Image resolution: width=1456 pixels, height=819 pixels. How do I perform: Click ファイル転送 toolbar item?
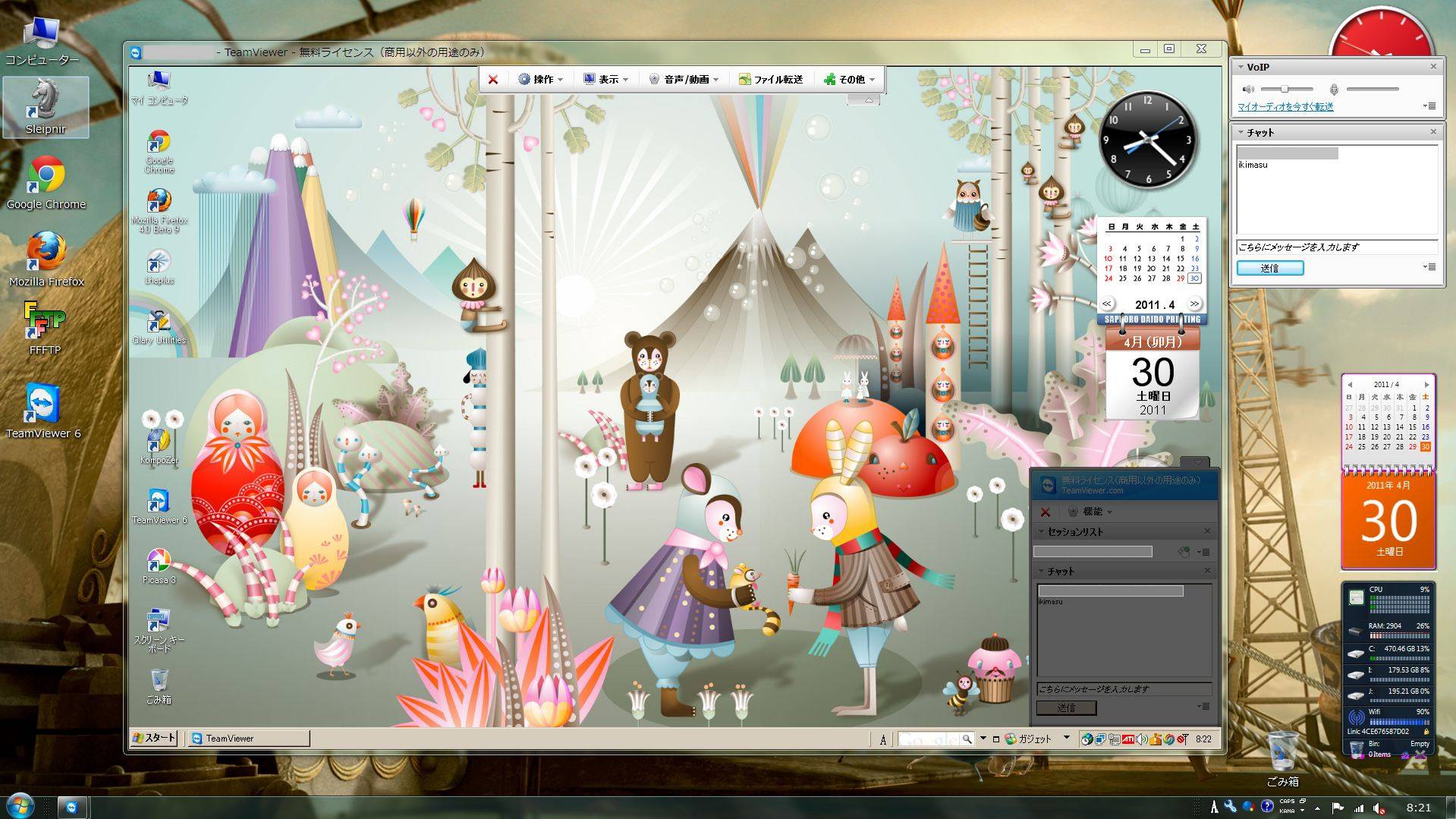tap(771, 79)
